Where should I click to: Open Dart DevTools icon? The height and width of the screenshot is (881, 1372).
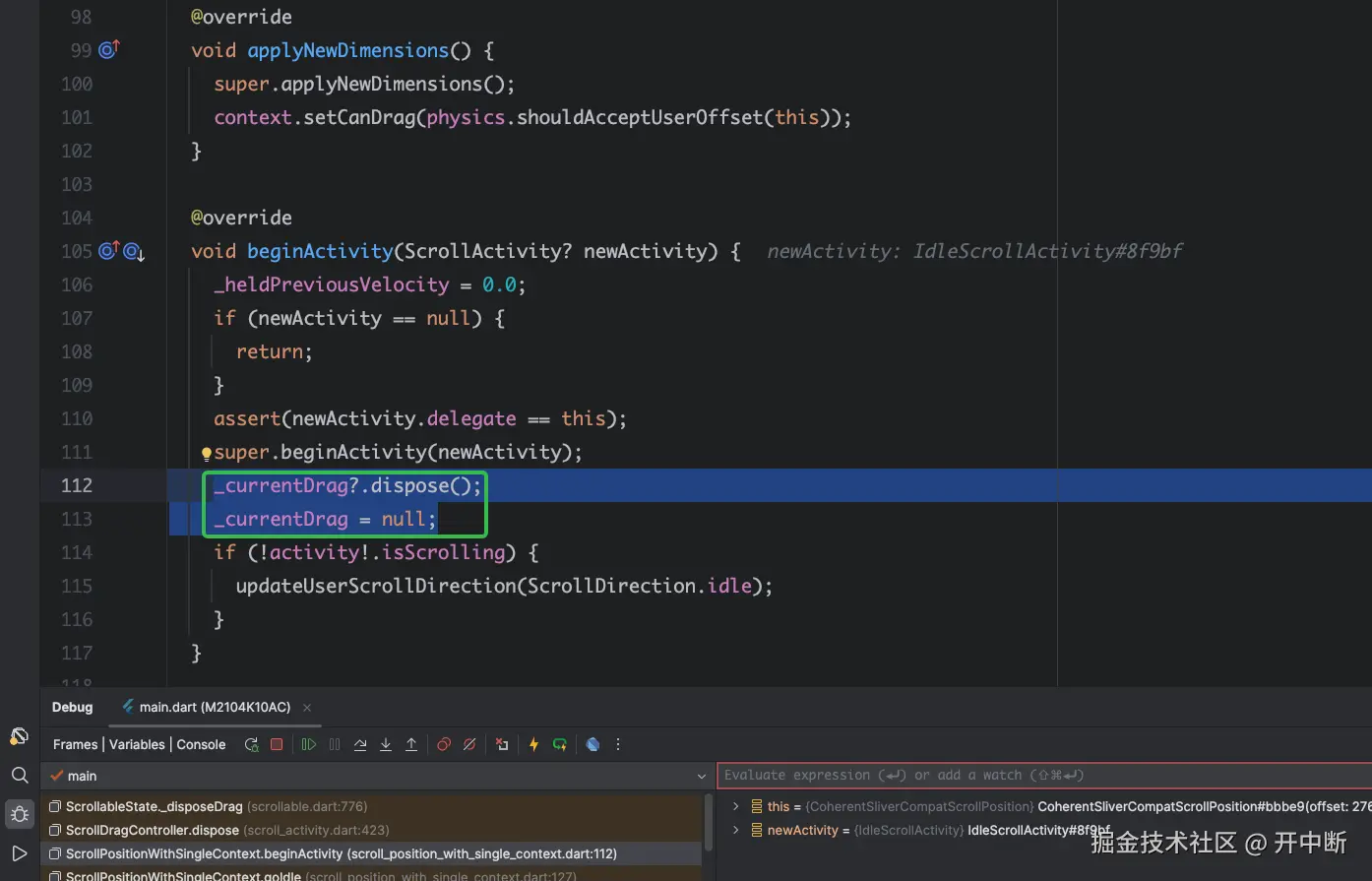592,745
